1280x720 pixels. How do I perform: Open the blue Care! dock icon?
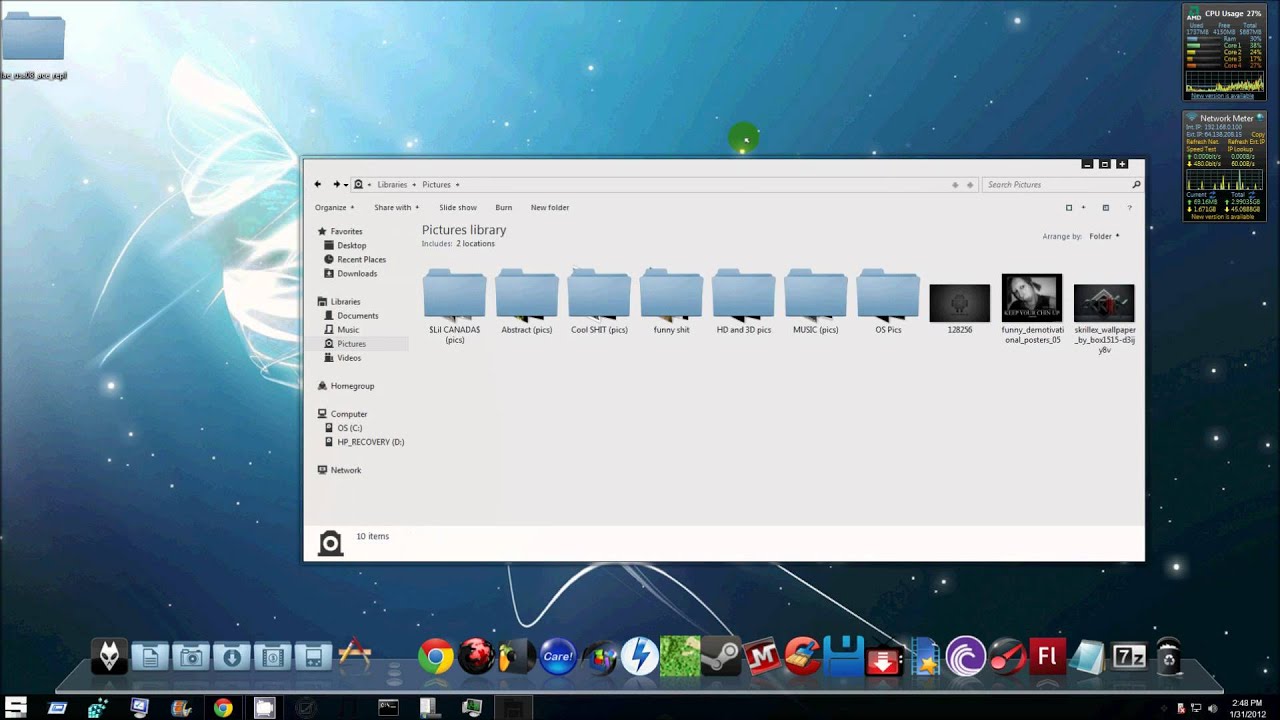tap(557, 657)
